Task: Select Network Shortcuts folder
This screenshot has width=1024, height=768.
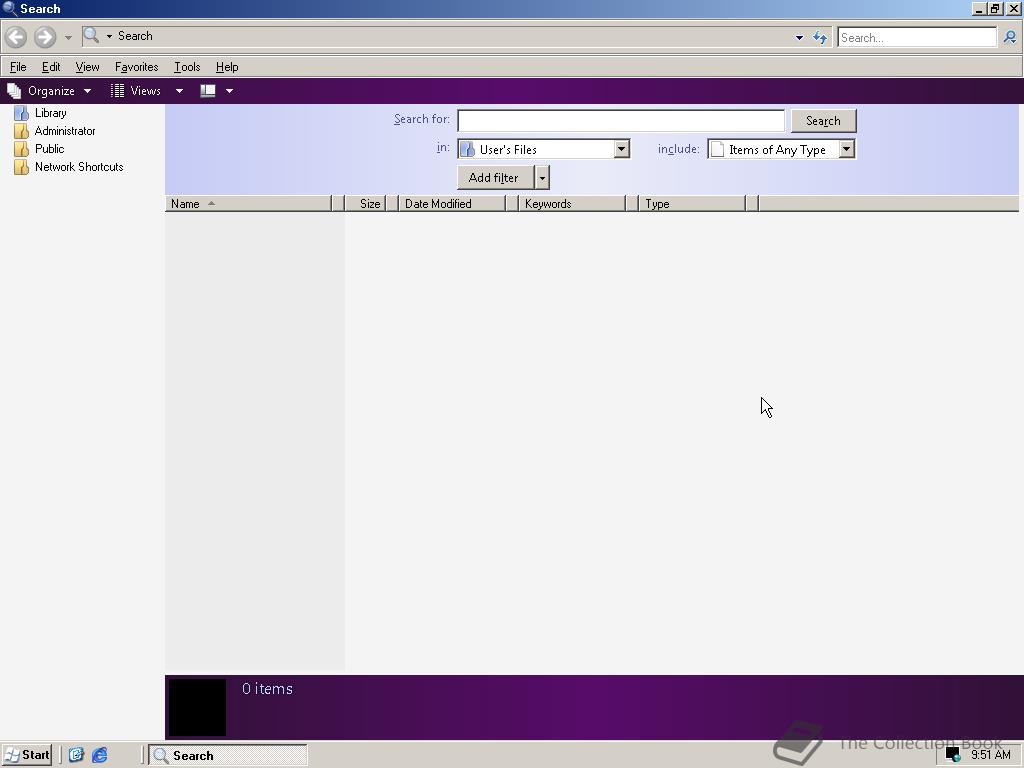Action: click(79, 167)
